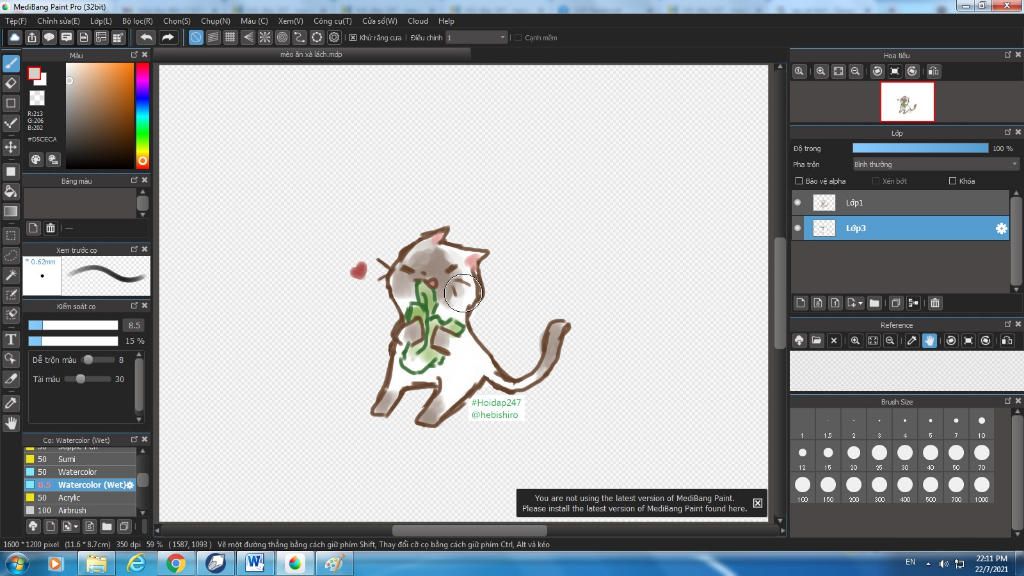
Task: Click the Undo arrow in top toolbar
Action: (x=146, y=37)
